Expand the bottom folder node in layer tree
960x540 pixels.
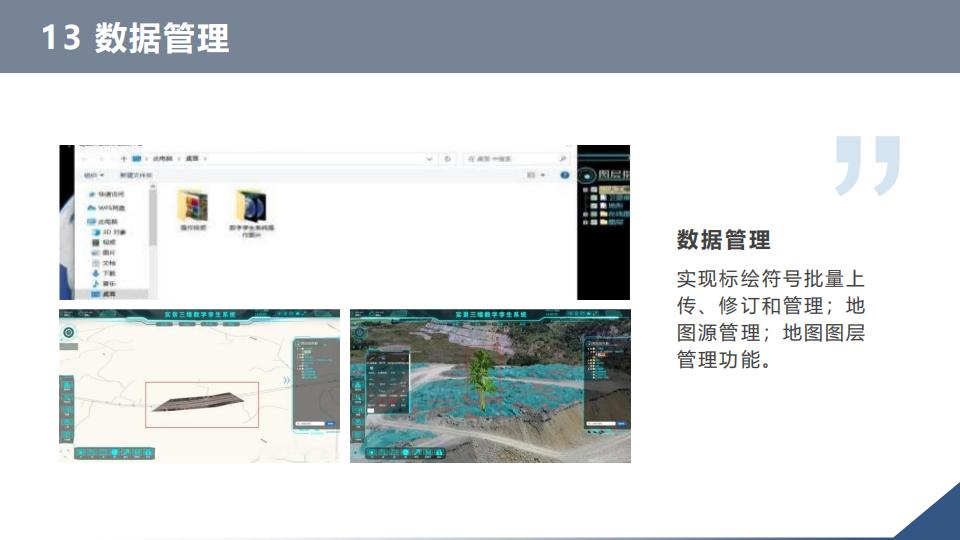pyautogui.click(x=585, y=222)
